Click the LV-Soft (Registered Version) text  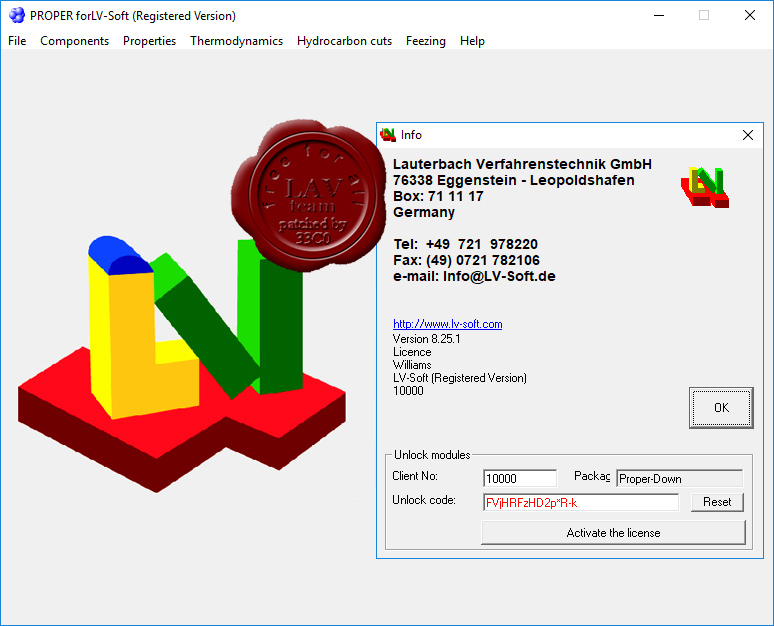[x=460, y=378]
